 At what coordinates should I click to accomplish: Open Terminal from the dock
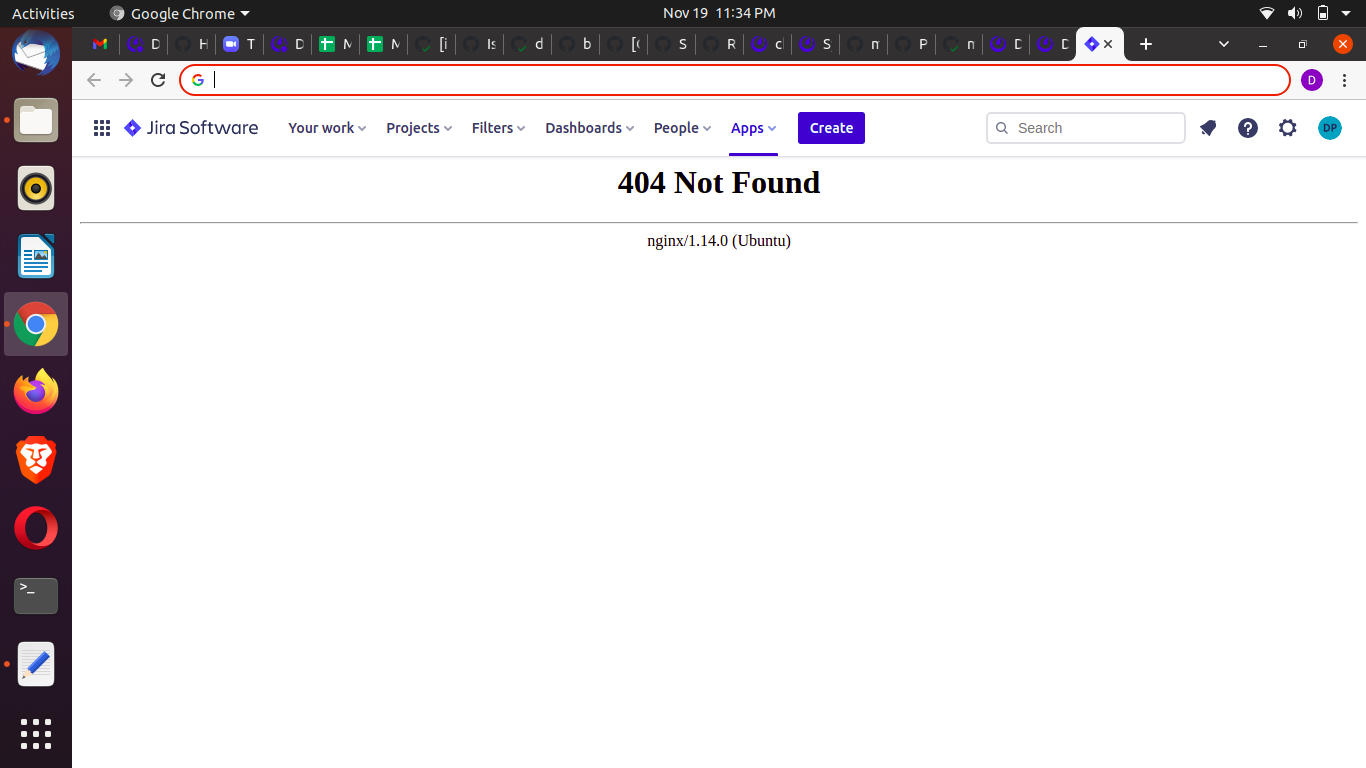(x=36, y=596)
